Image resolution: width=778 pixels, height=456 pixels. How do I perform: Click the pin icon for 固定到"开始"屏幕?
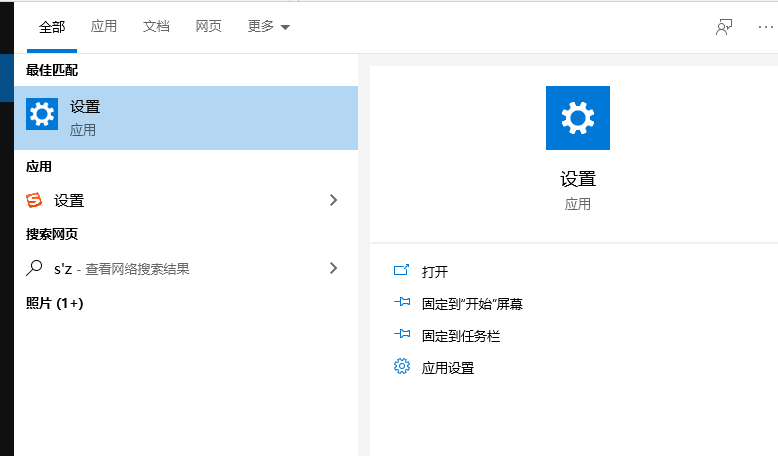tap(402, 303)
